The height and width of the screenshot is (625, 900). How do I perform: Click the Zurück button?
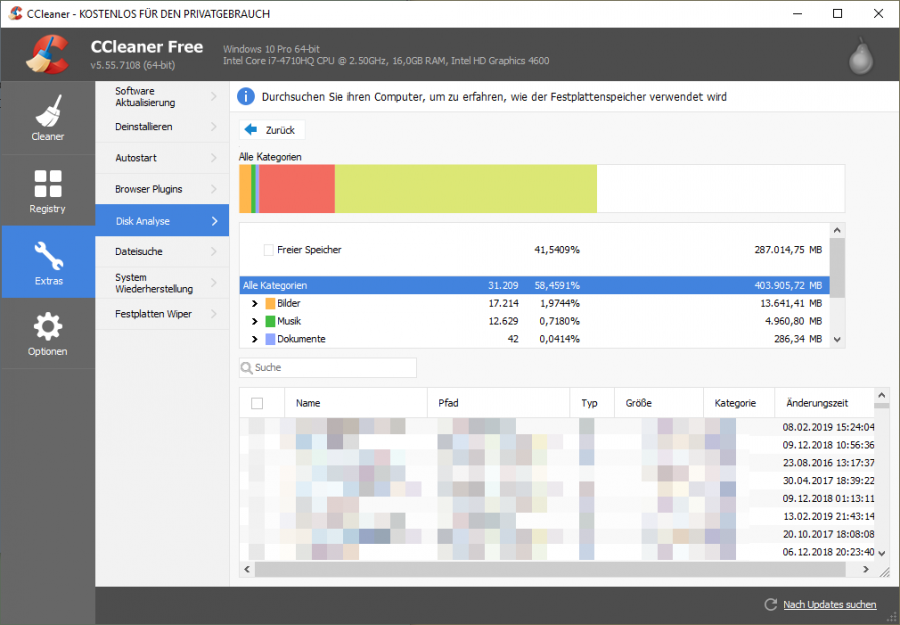[x=270, y=129]
